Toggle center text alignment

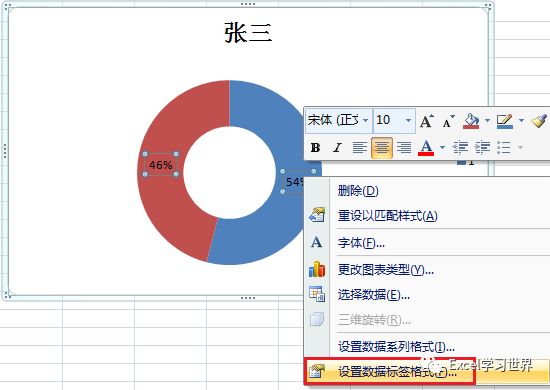click(382, 148)
